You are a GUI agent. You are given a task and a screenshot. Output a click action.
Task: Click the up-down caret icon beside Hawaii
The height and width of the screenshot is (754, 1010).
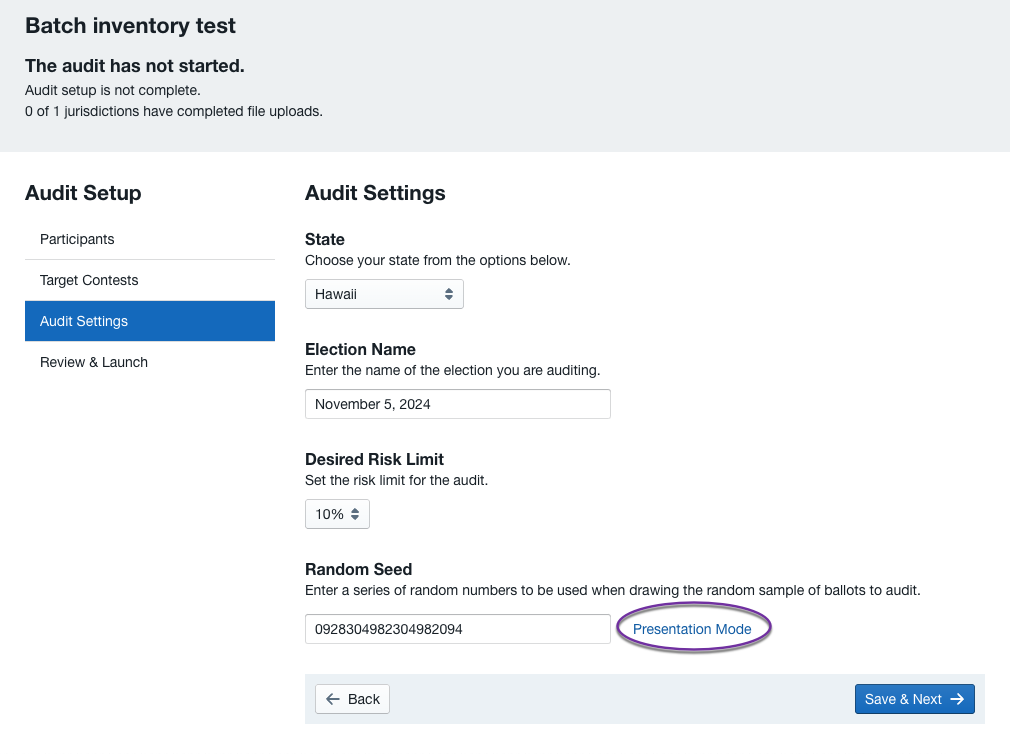click(x=448, y=294)
